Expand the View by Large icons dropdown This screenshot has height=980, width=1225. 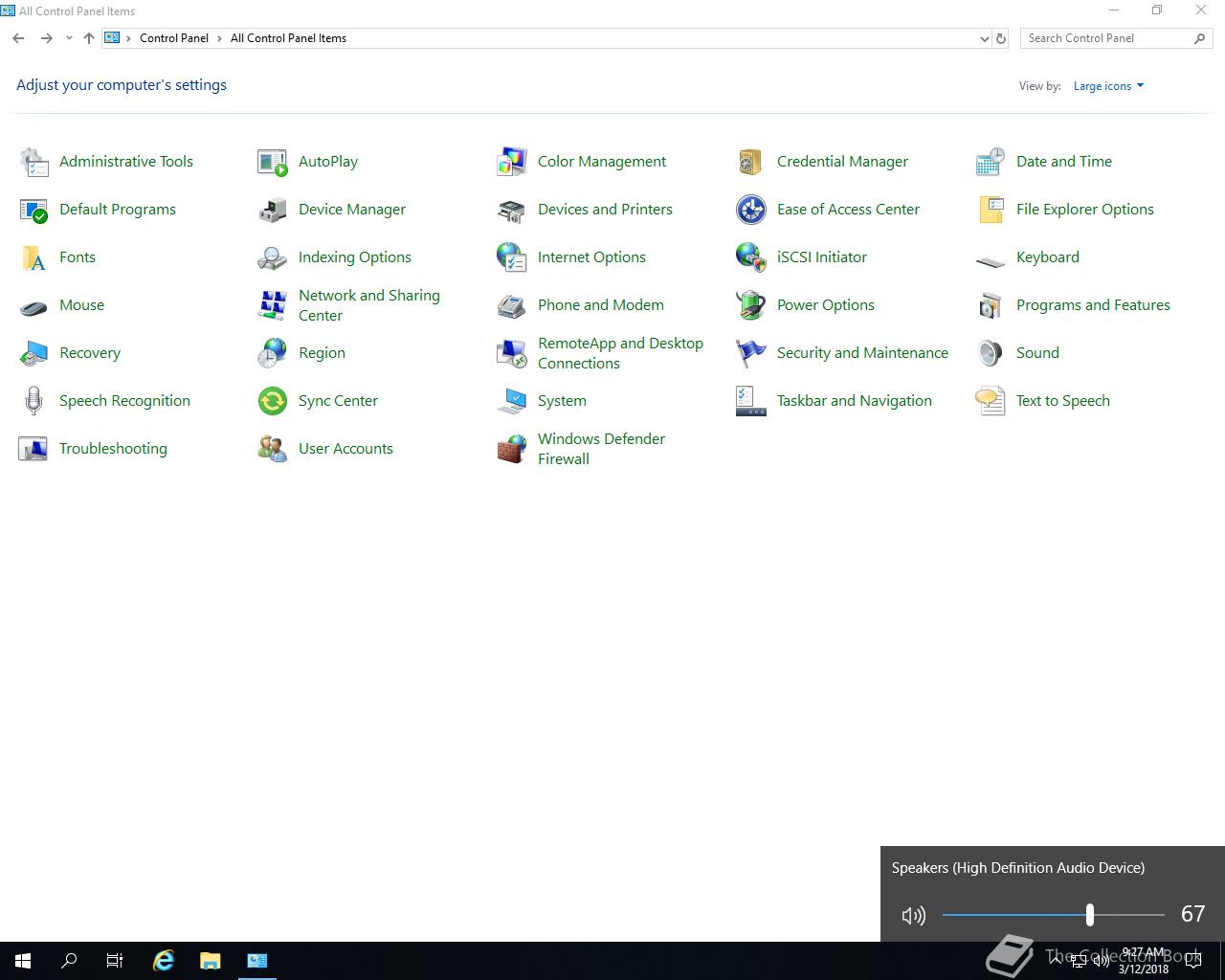click(x=1108, y=86)
